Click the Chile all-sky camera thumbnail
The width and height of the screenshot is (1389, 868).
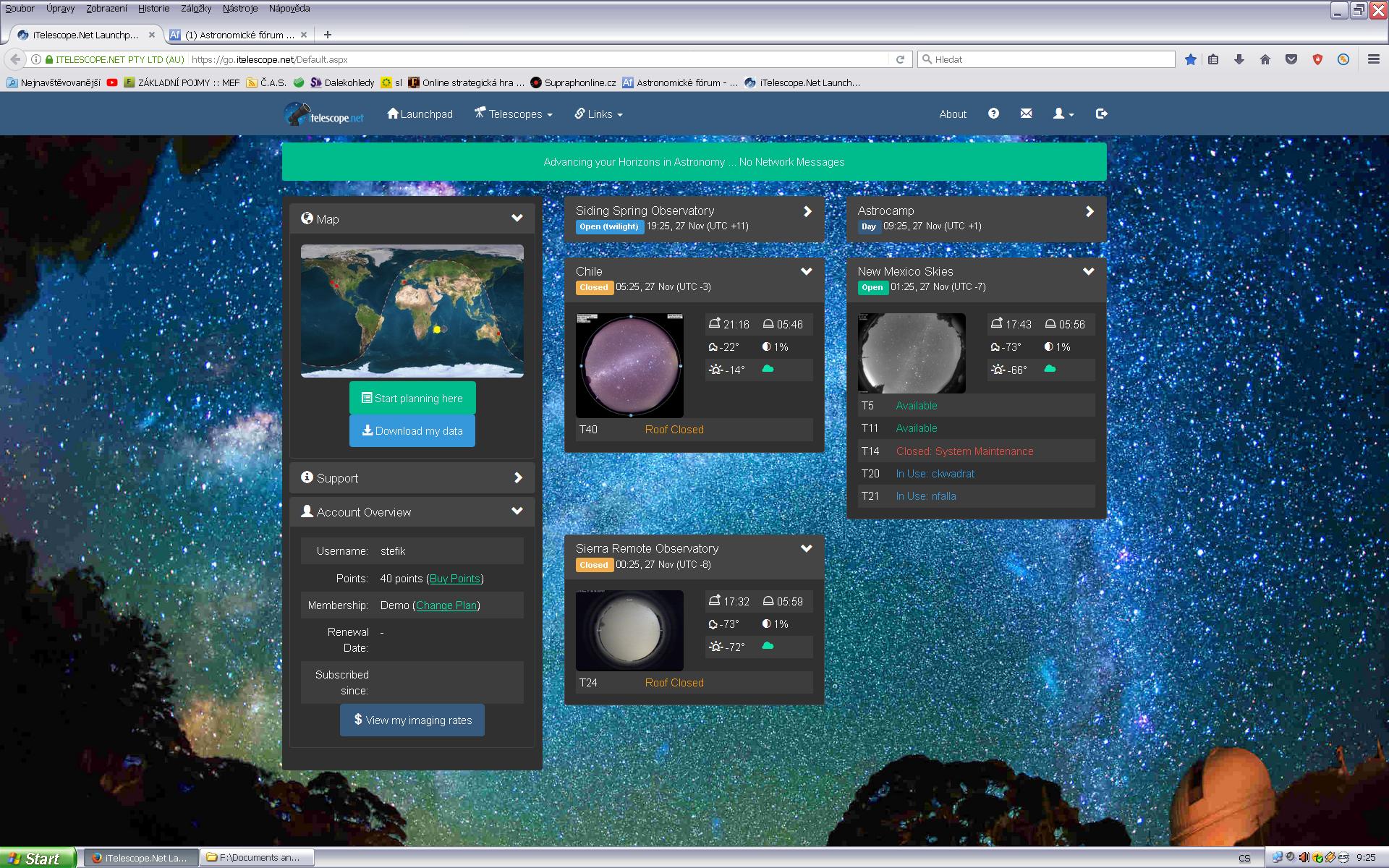click(x=629, y=365)
